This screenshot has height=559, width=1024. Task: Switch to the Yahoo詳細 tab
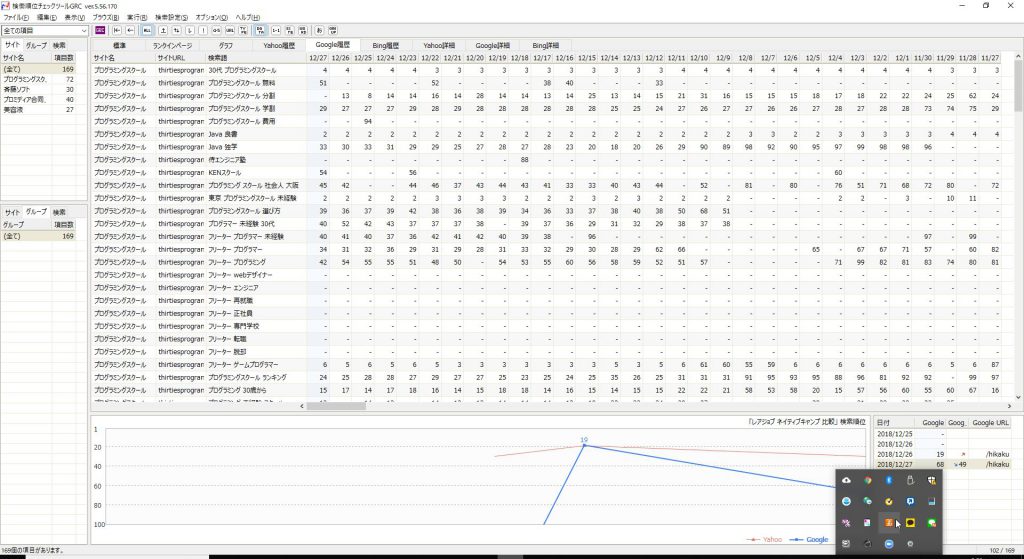click(x=439, y=46)
